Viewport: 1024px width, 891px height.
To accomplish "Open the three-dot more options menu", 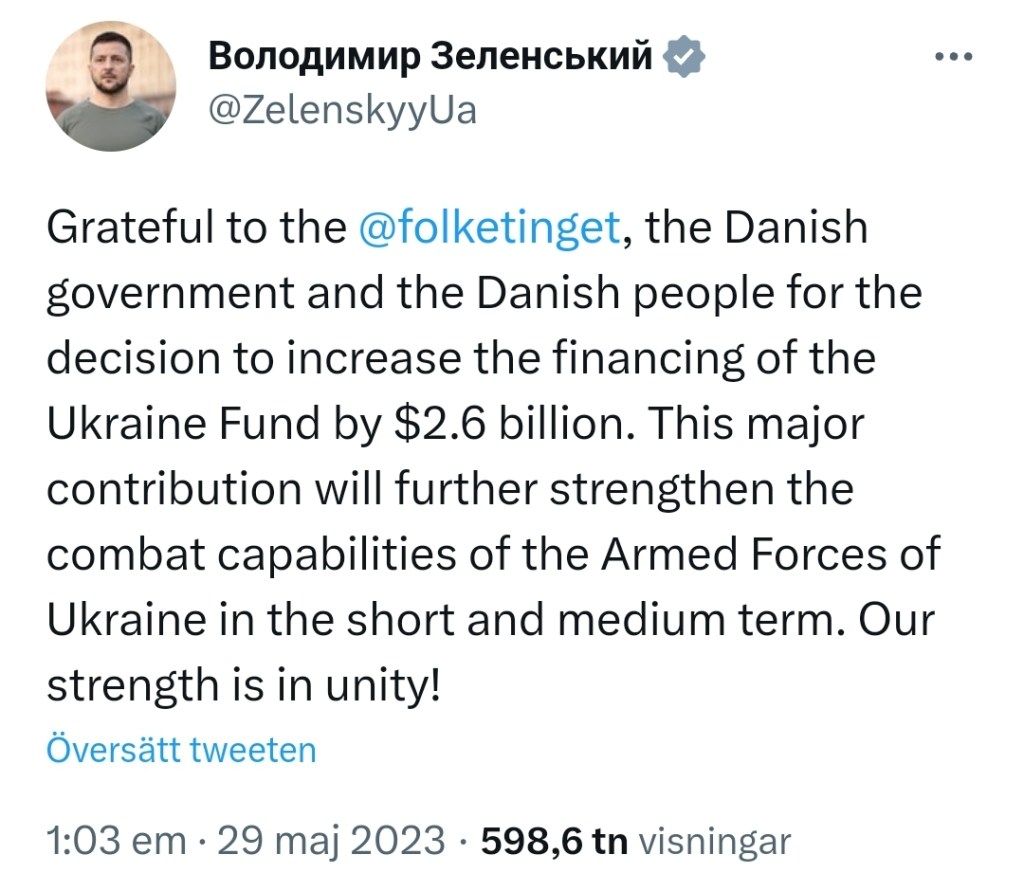I will pyautogui.click(x=952, y=57).
